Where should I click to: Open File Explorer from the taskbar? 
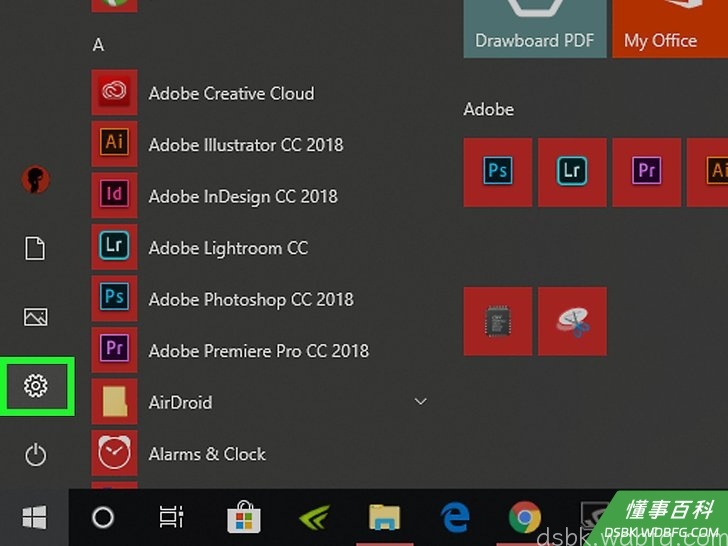(384, 517)
